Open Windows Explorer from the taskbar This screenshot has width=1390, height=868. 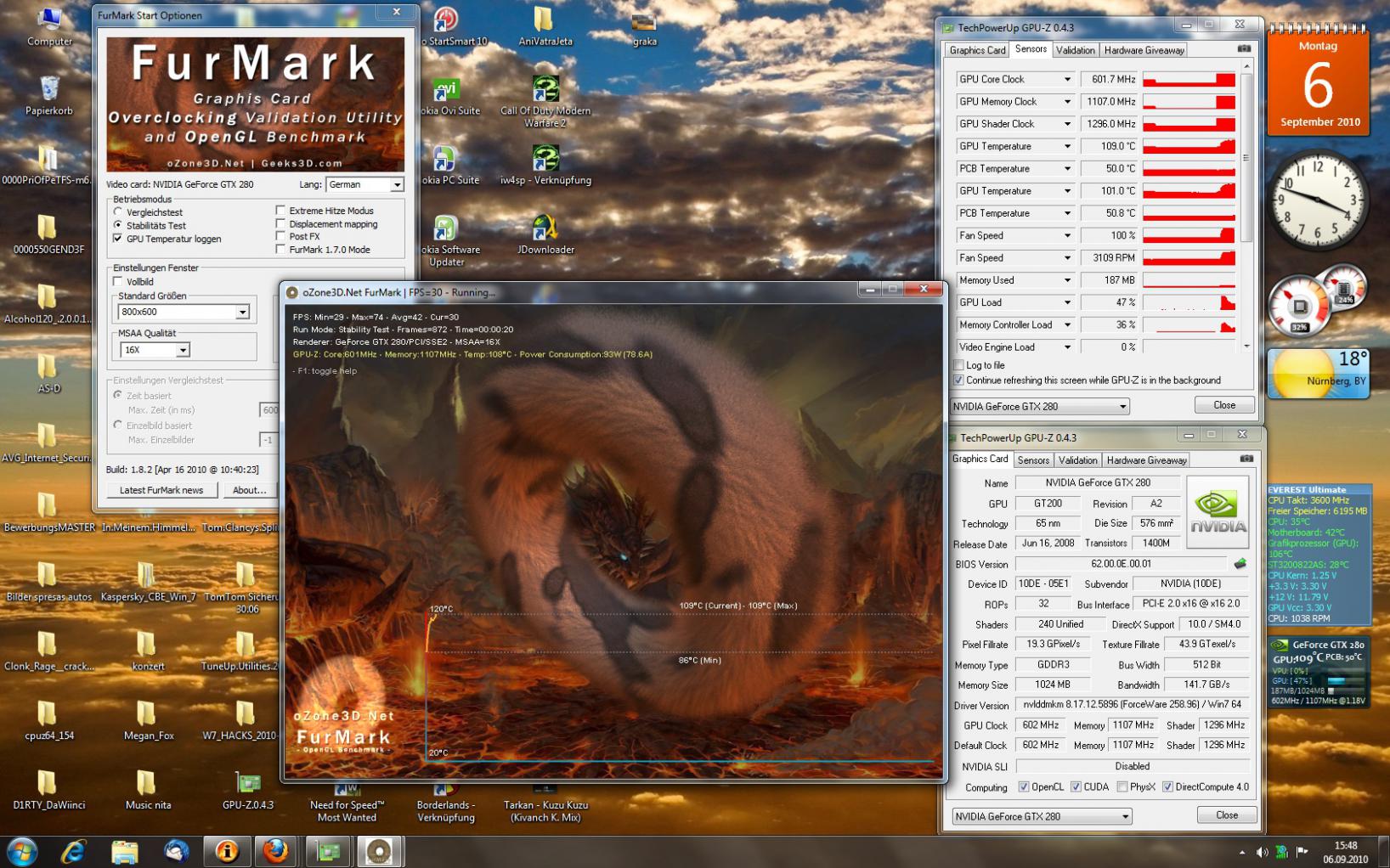[124, 851]
